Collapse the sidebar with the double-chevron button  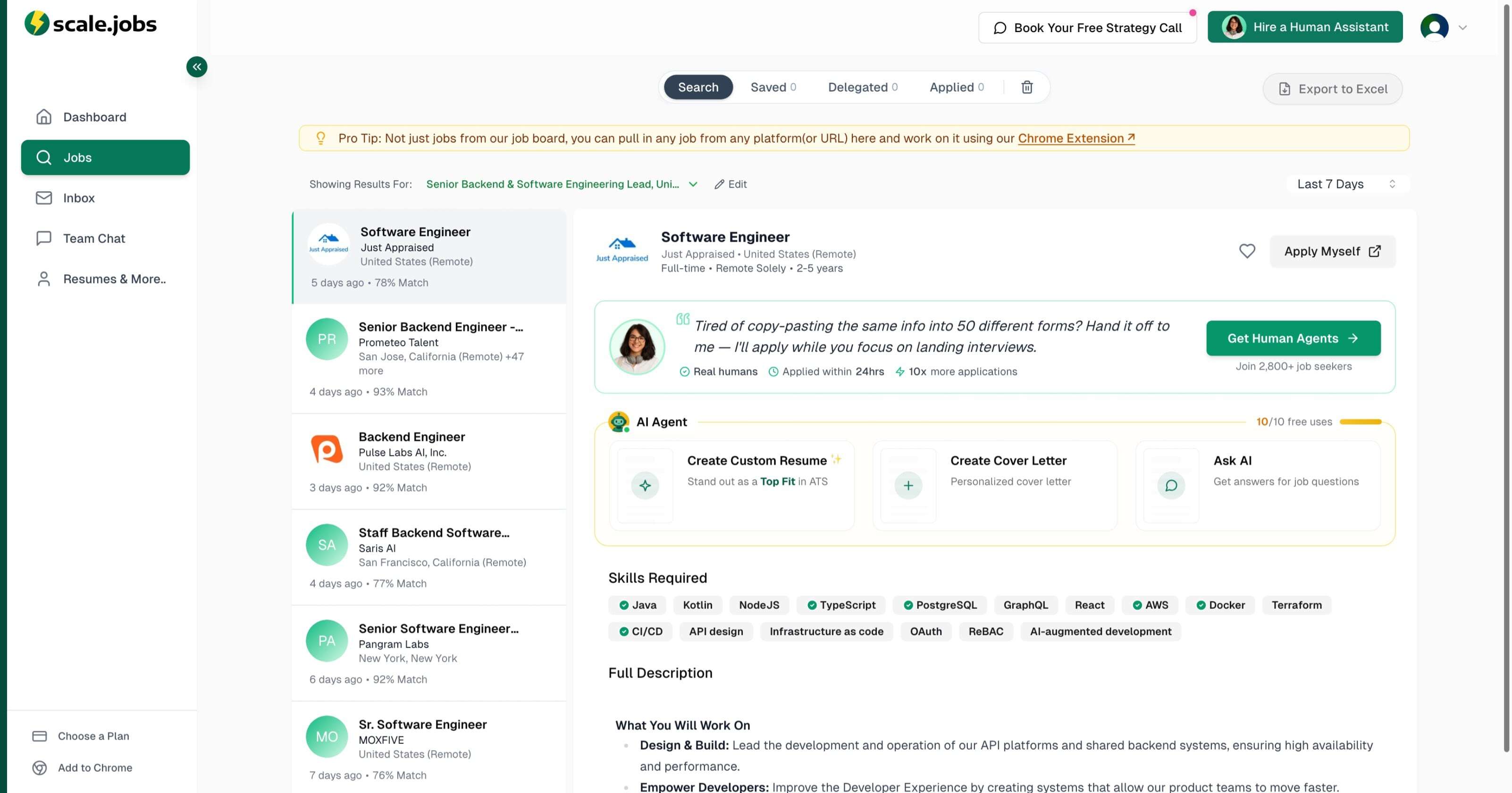pyautogui.click(x=197, y=67)
